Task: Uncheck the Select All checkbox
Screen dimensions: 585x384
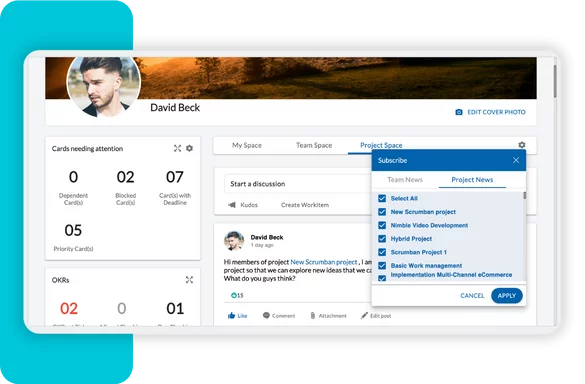Action: click(x=382, y=198)
